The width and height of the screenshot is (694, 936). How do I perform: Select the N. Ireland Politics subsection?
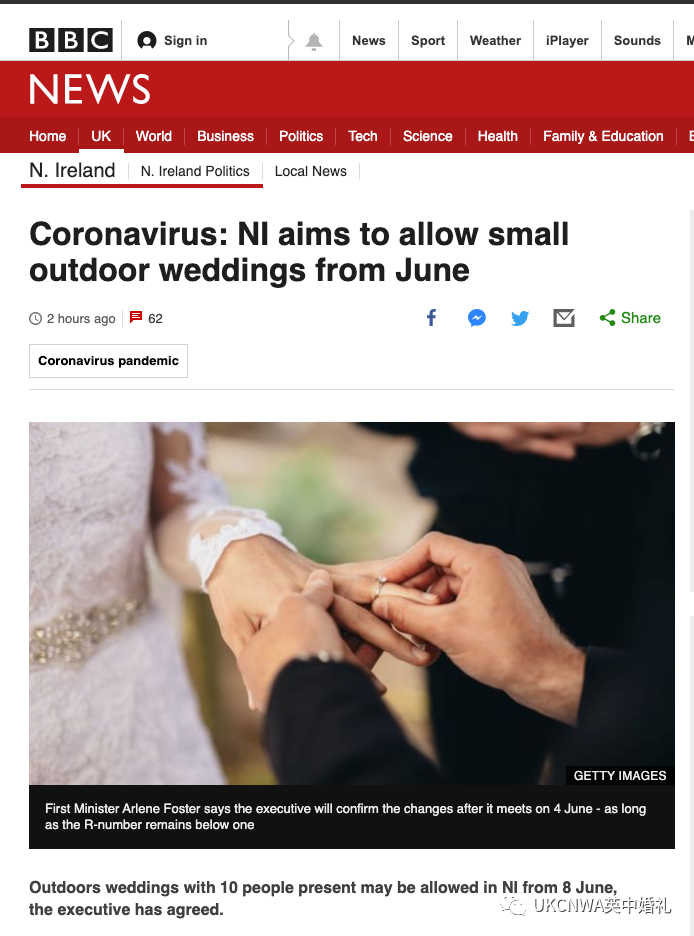pyautogui.click(x=195, y=171)
